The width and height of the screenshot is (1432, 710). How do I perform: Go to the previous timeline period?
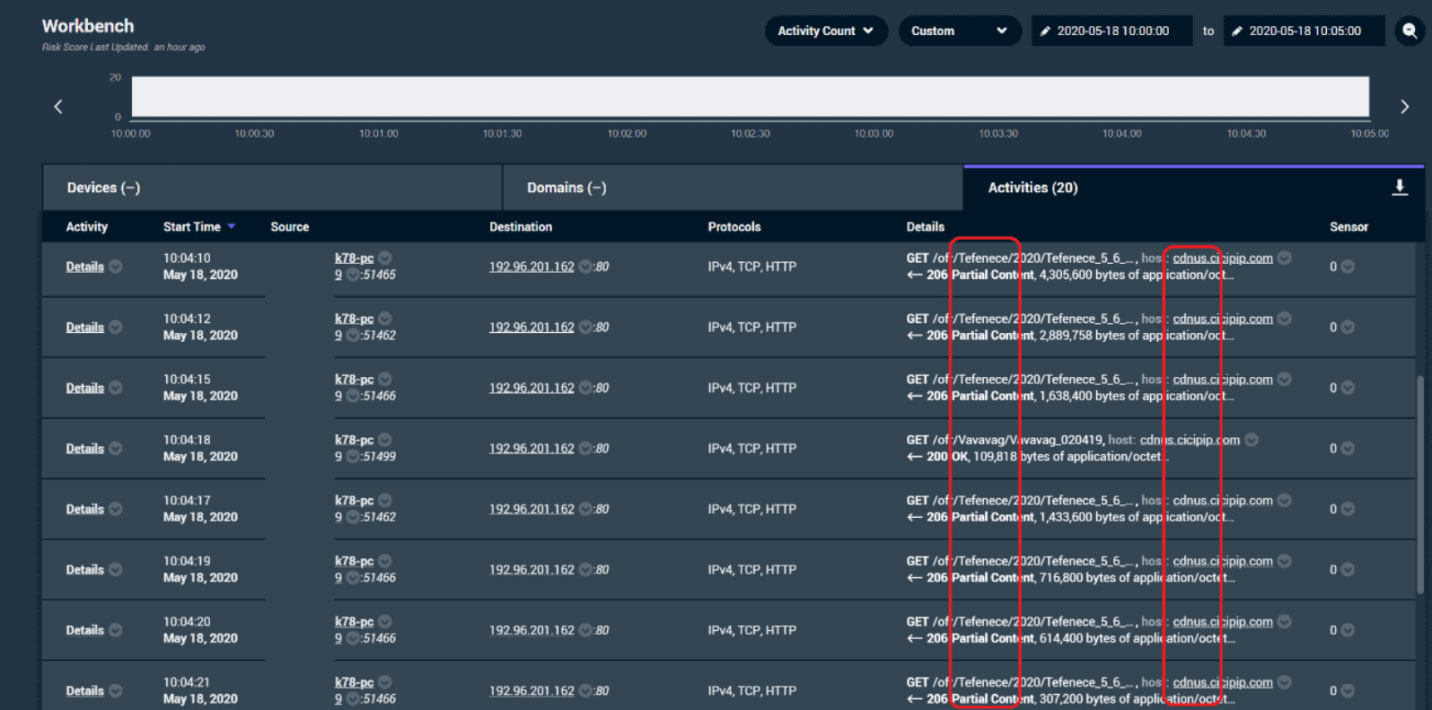58,106
